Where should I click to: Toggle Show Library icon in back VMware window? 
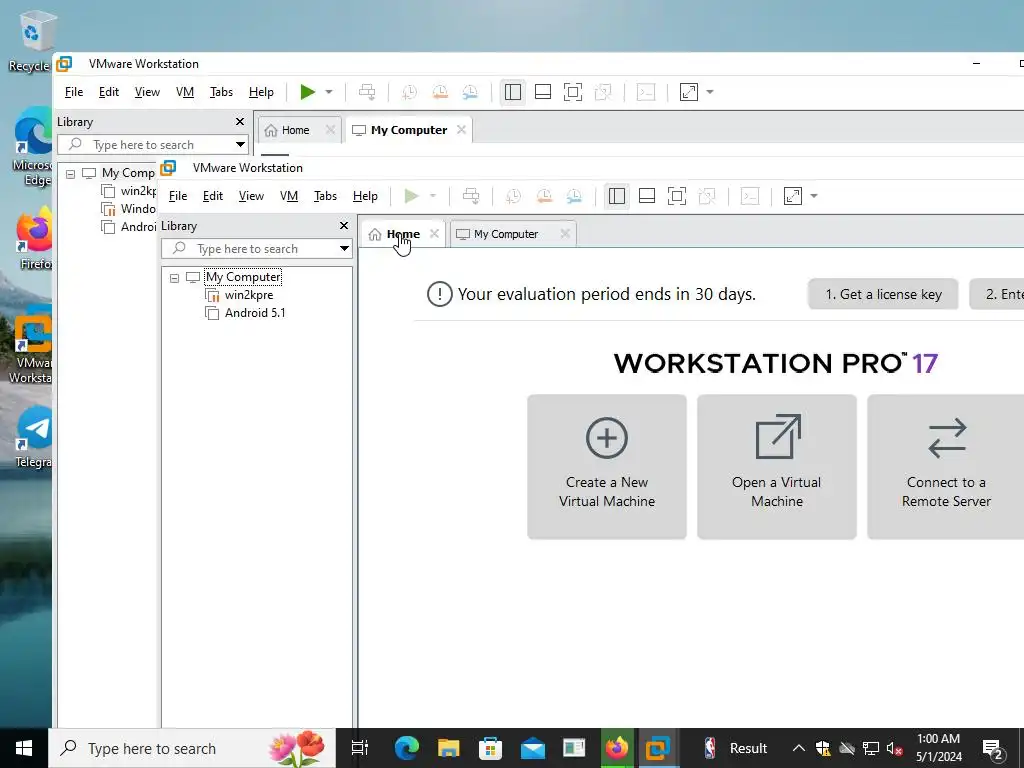[513, 92]
